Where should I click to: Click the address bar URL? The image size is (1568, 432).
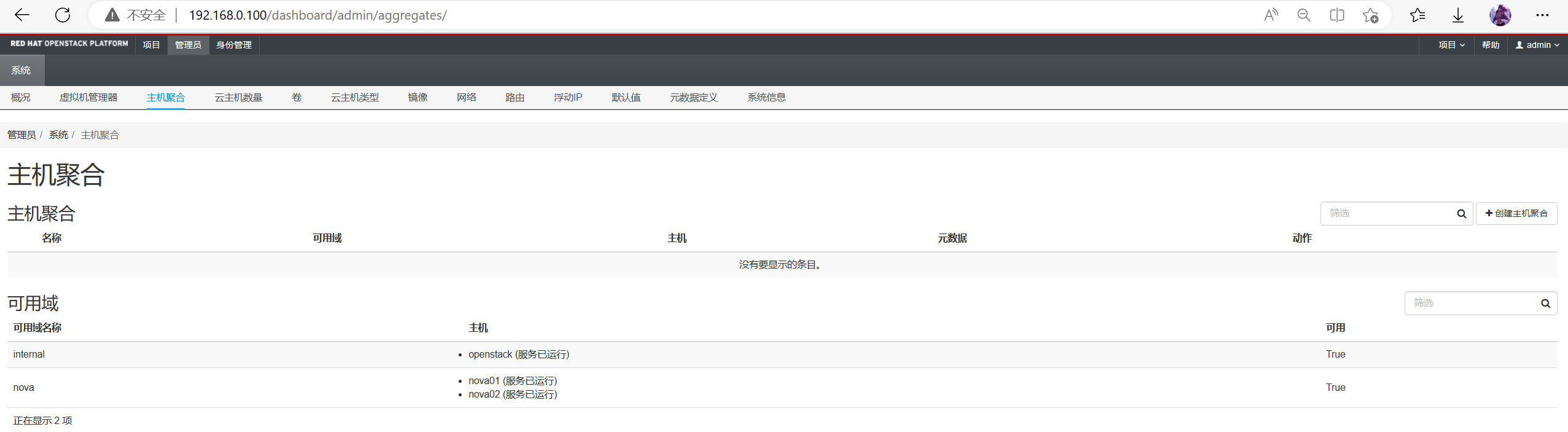tap(317, 15)
